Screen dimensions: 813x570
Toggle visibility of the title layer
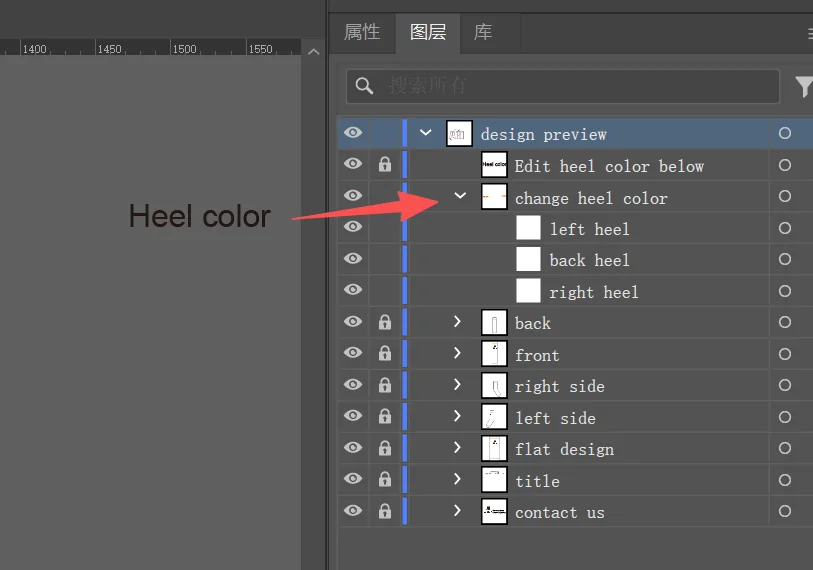[x=353, y=478]
